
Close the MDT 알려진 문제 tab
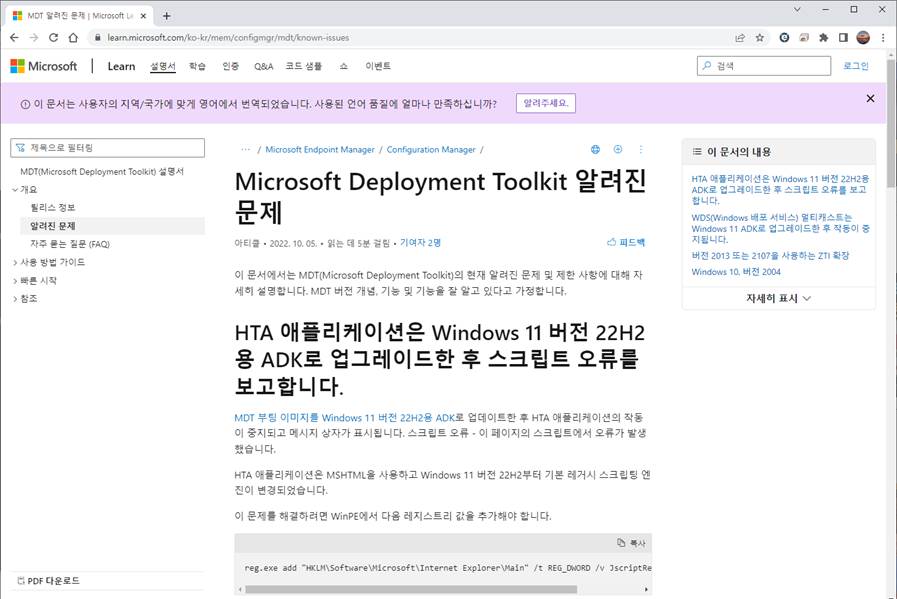143,16
